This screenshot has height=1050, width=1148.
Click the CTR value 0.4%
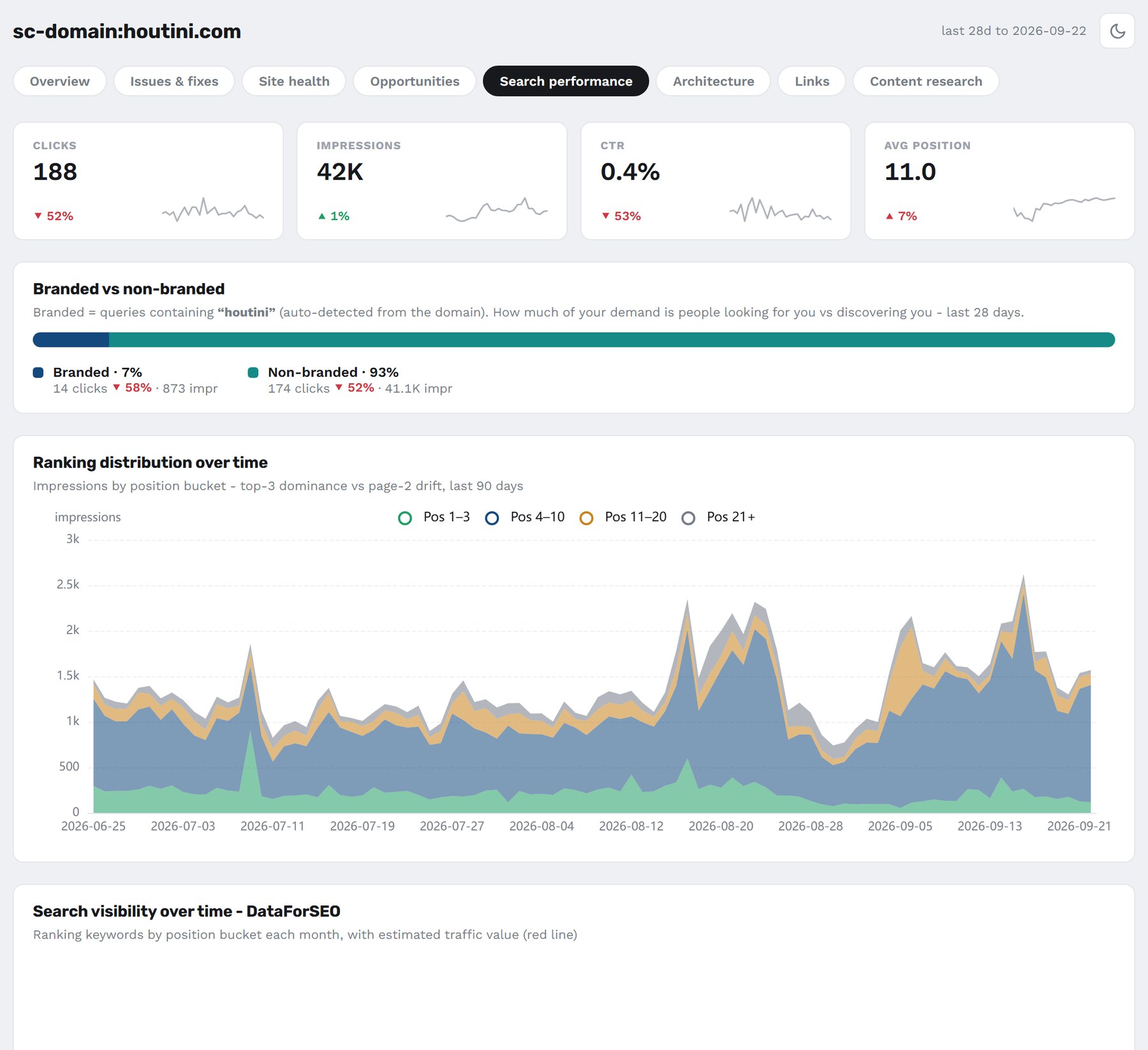(630, 171)
